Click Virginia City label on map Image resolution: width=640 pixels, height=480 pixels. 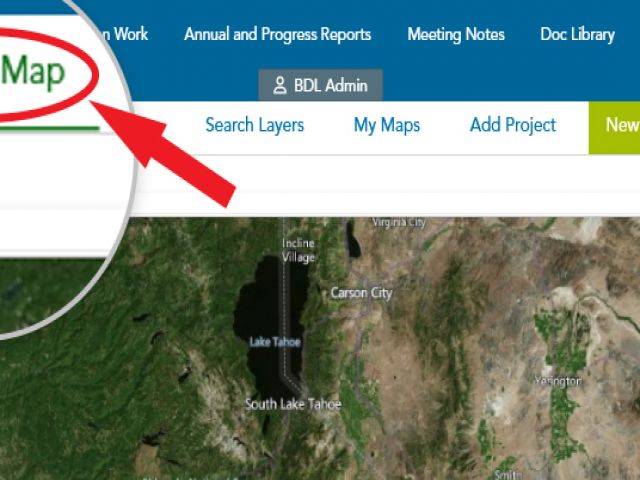click(399, 222)
